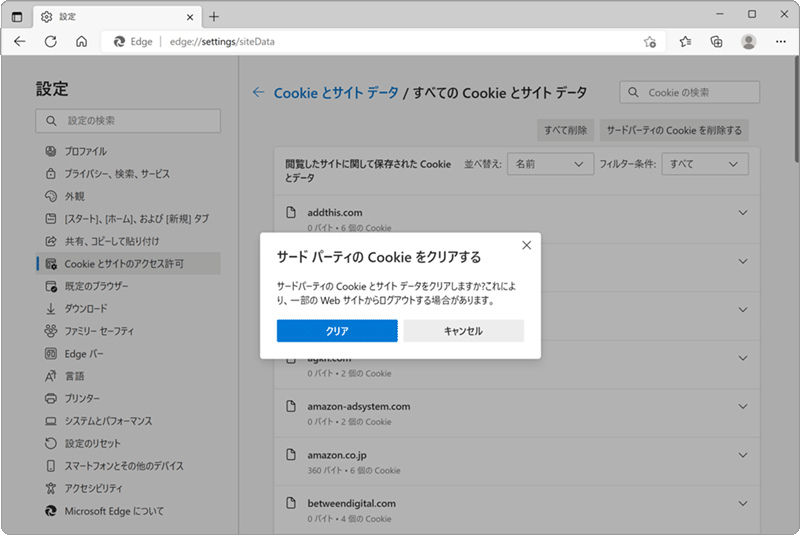This screenshot has width=800, height=536.
Task: Expand the betweendigital.com entry chevron
Action: (x=743, y=503)
